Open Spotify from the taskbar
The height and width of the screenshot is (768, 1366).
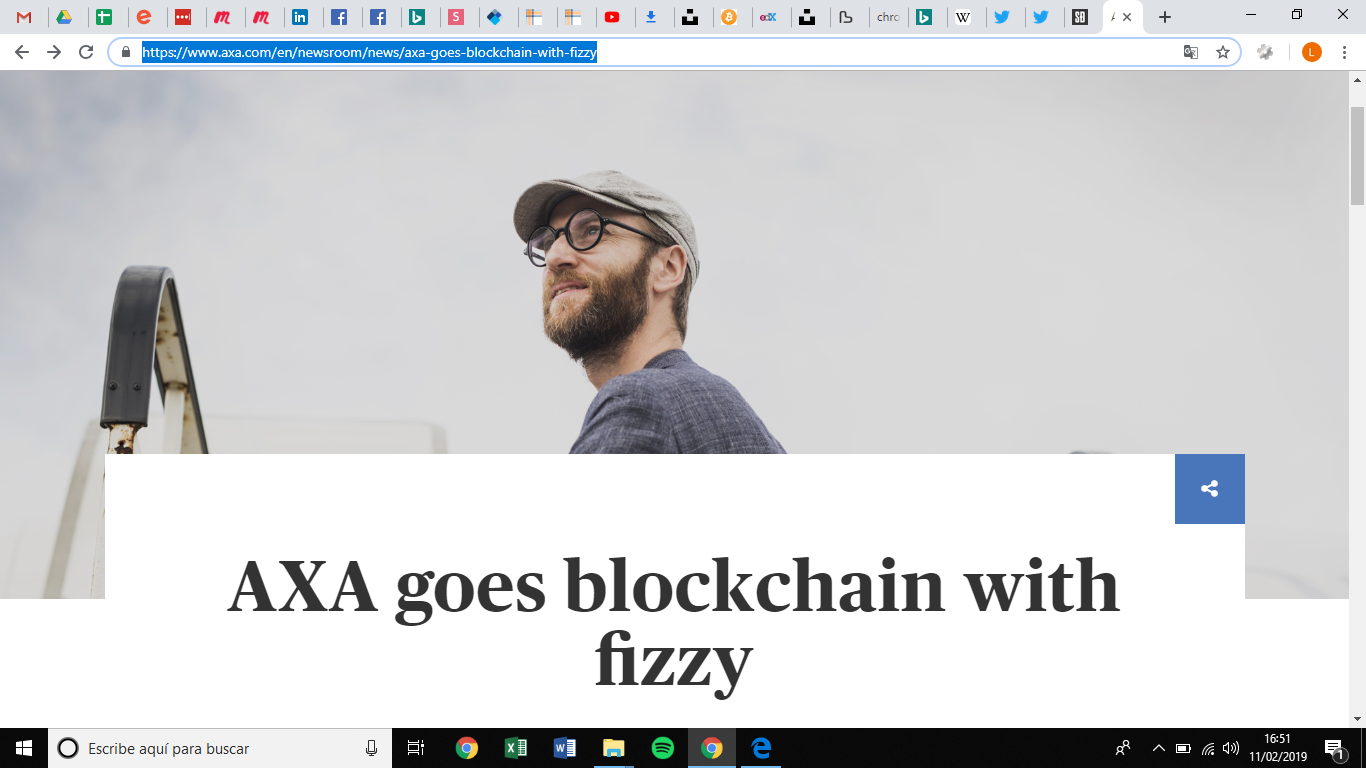(x=662, y=748)
